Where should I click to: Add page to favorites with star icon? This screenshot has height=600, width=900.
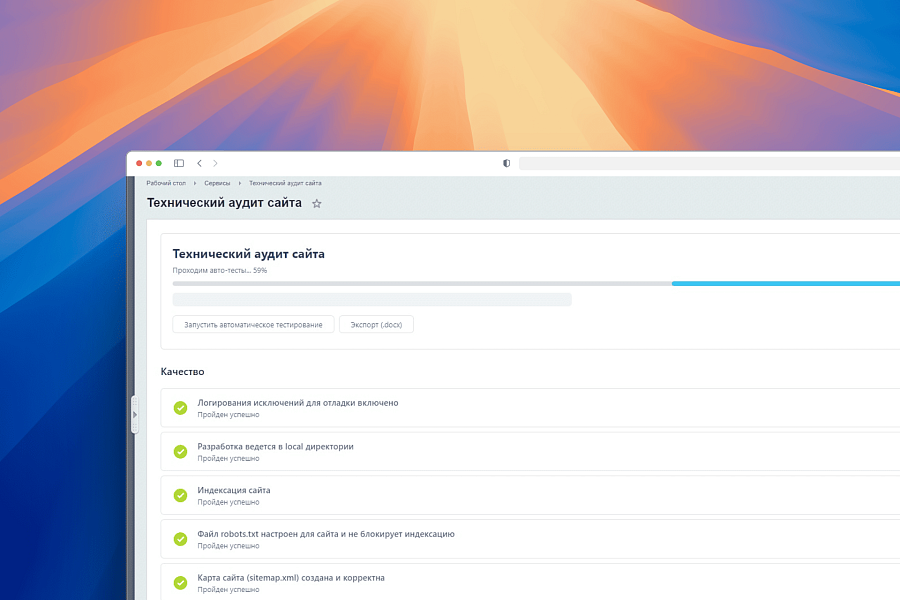click(316, 203)
